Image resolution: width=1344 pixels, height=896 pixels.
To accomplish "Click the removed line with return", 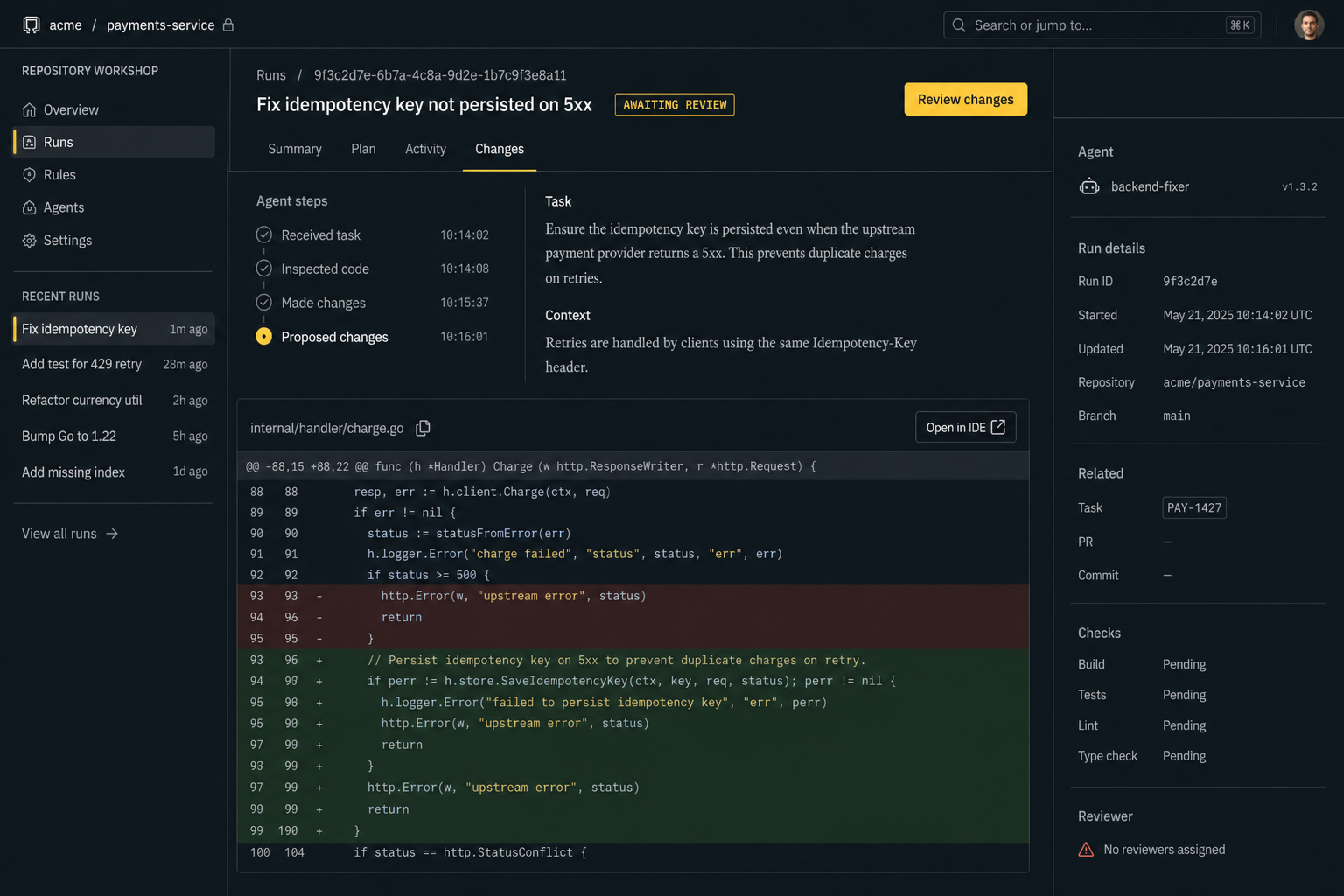I will [633, 617].
